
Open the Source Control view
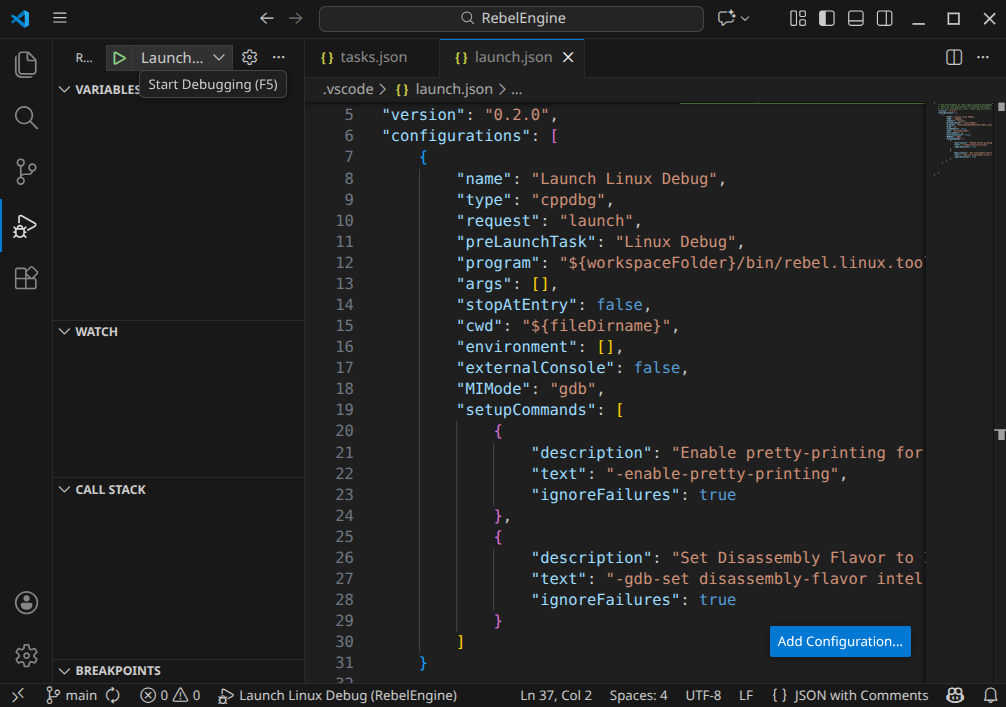pos(26,171)
